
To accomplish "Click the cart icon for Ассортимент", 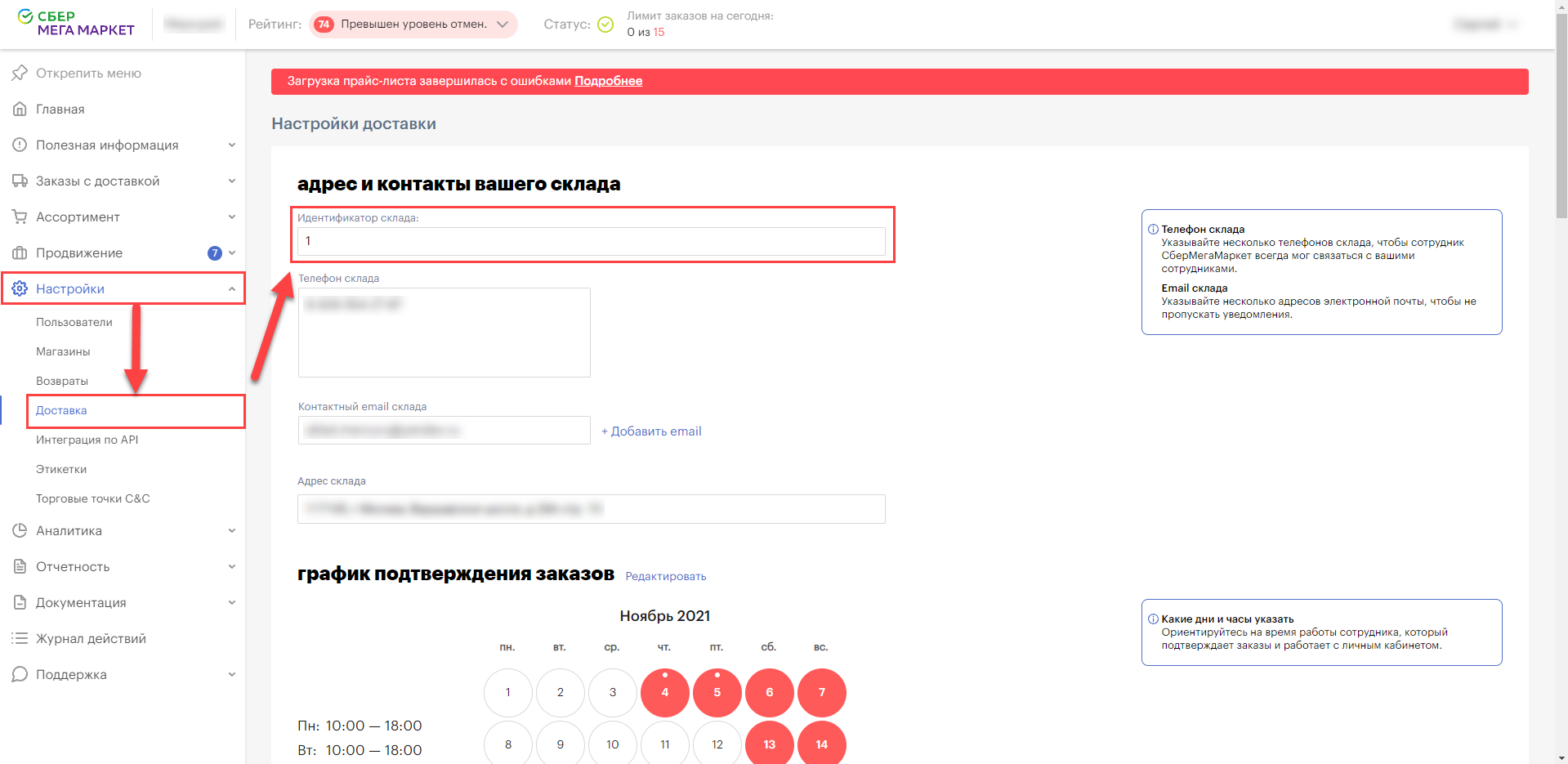I will (20, 217).
